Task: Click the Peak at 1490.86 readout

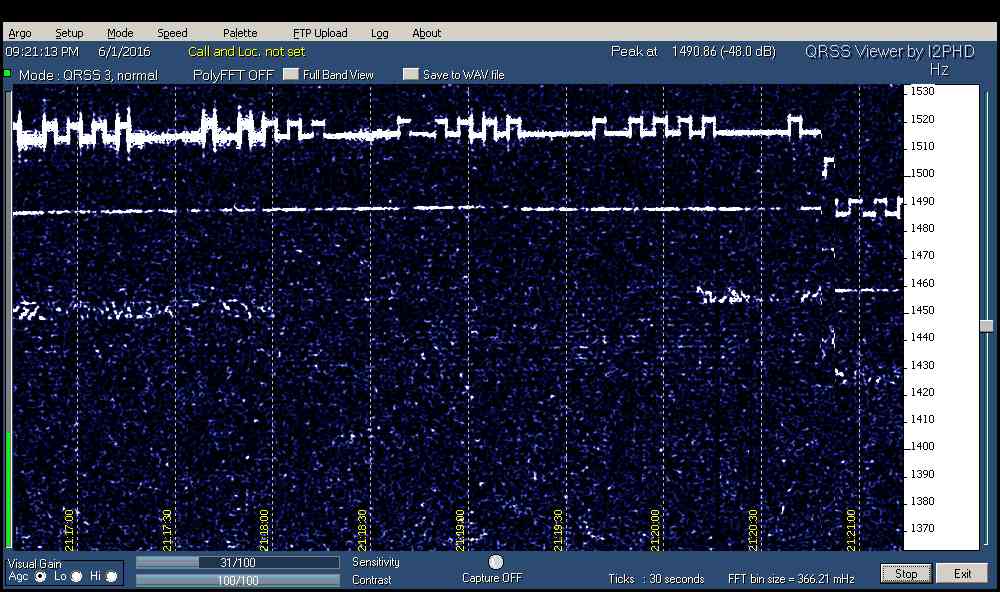Action: pyautogui.click(x=693, y=52)
